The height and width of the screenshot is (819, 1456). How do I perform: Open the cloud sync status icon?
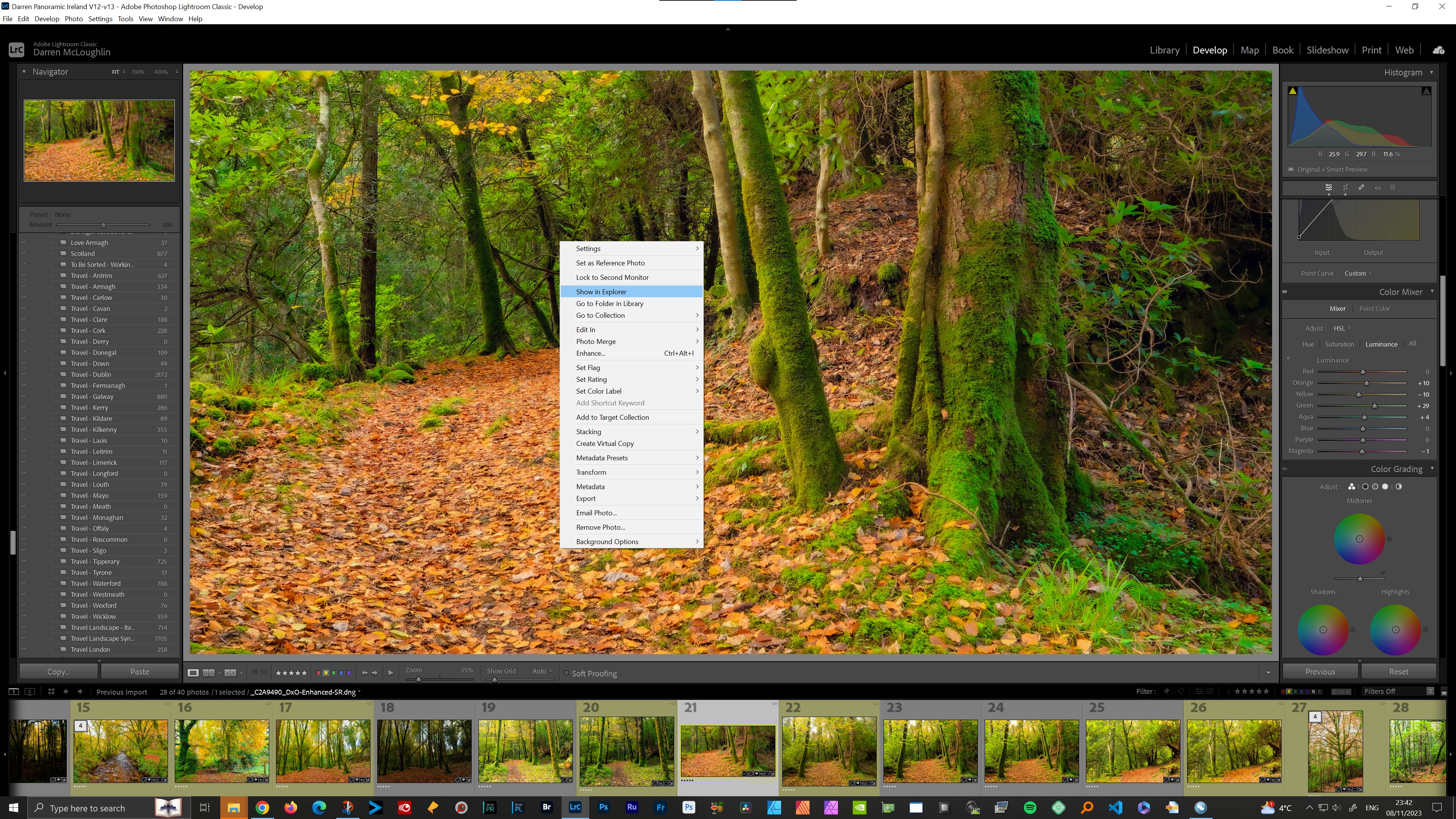(x=1439, y=50)
